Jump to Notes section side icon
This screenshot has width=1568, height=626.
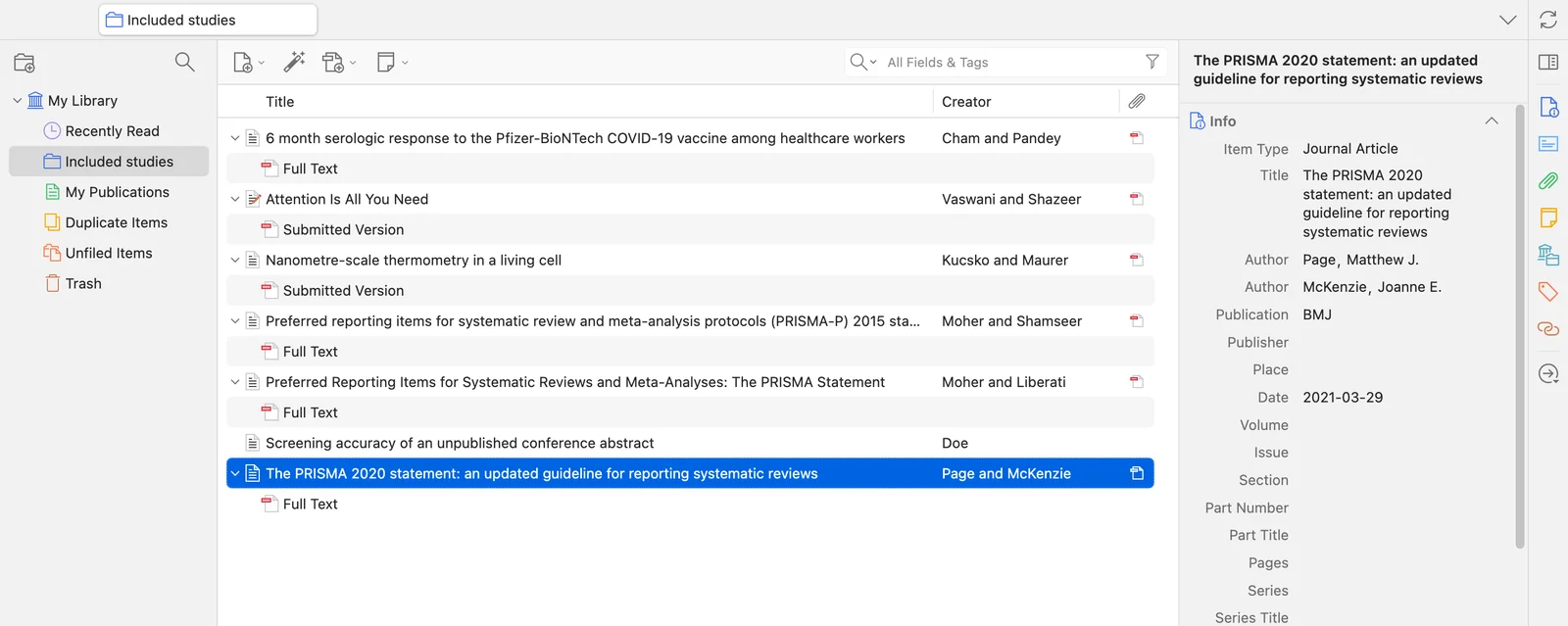click(x=1548, y=217)
